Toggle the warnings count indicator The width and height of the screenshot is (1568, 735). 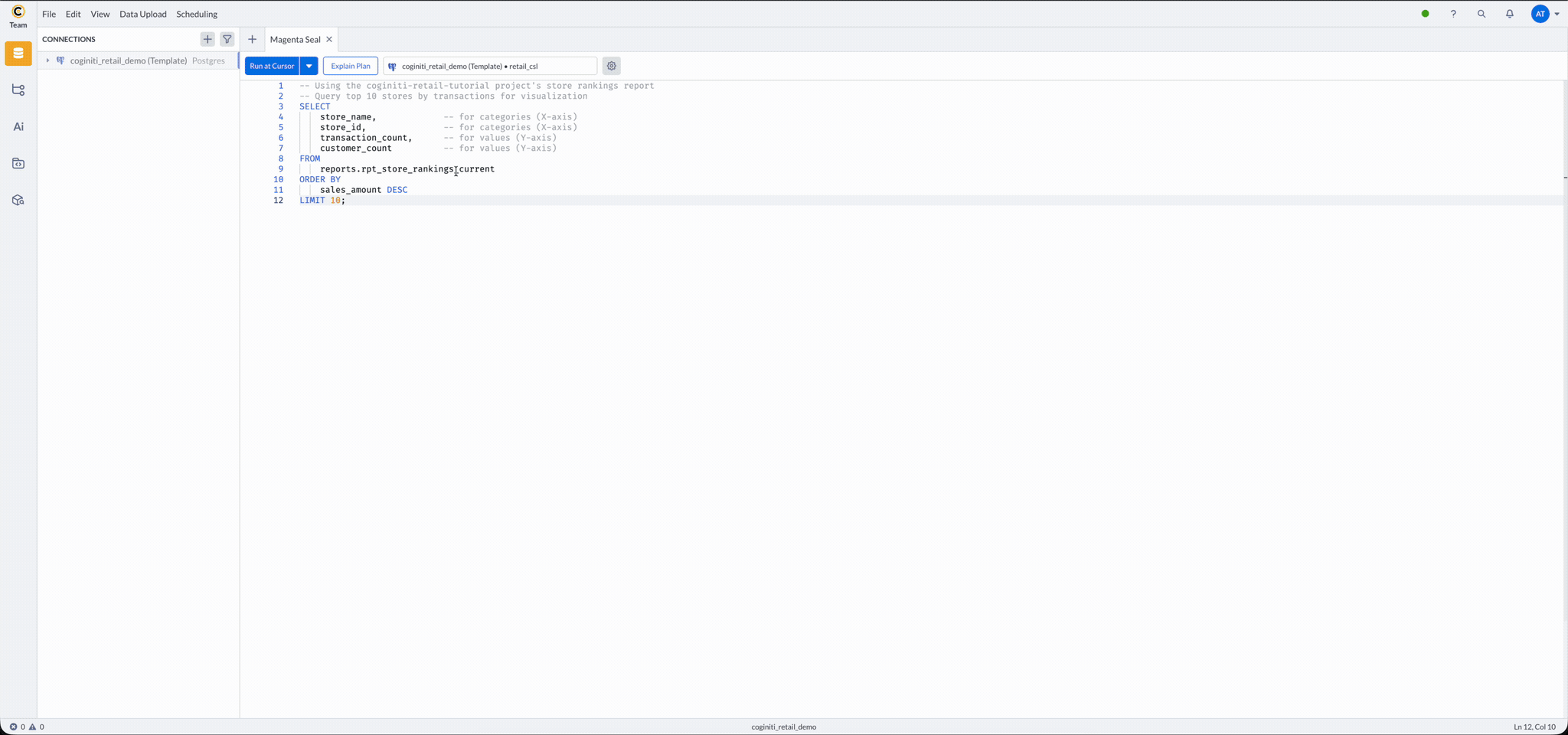[x=35, y=727]
